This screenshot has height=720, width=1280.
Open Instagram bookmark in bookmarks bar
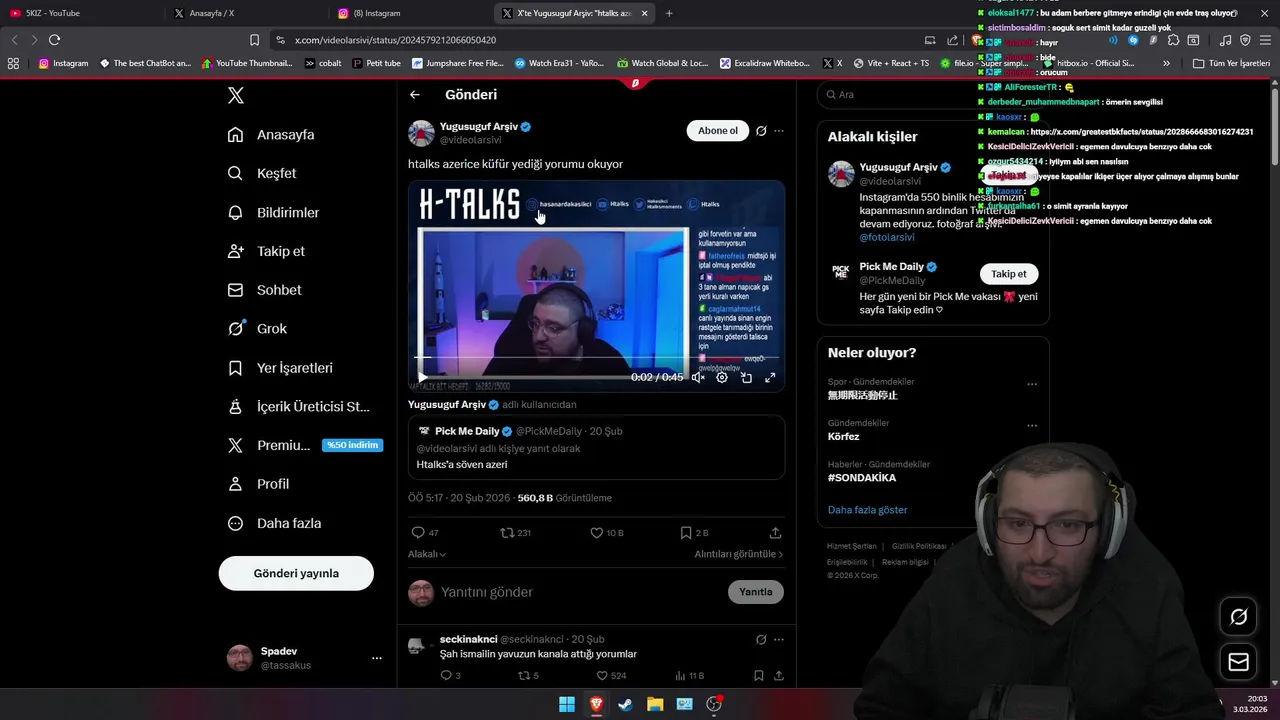[x=63, y=63]
